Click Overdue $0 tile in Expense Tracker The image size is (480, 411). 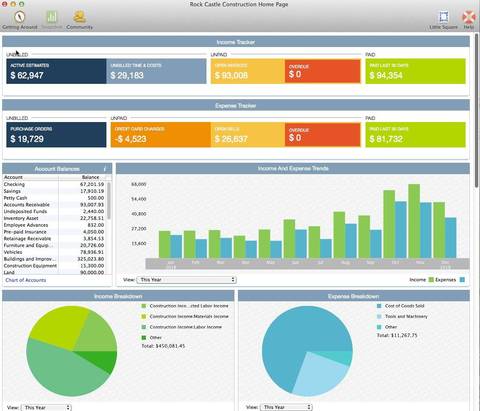coord(323,135)
